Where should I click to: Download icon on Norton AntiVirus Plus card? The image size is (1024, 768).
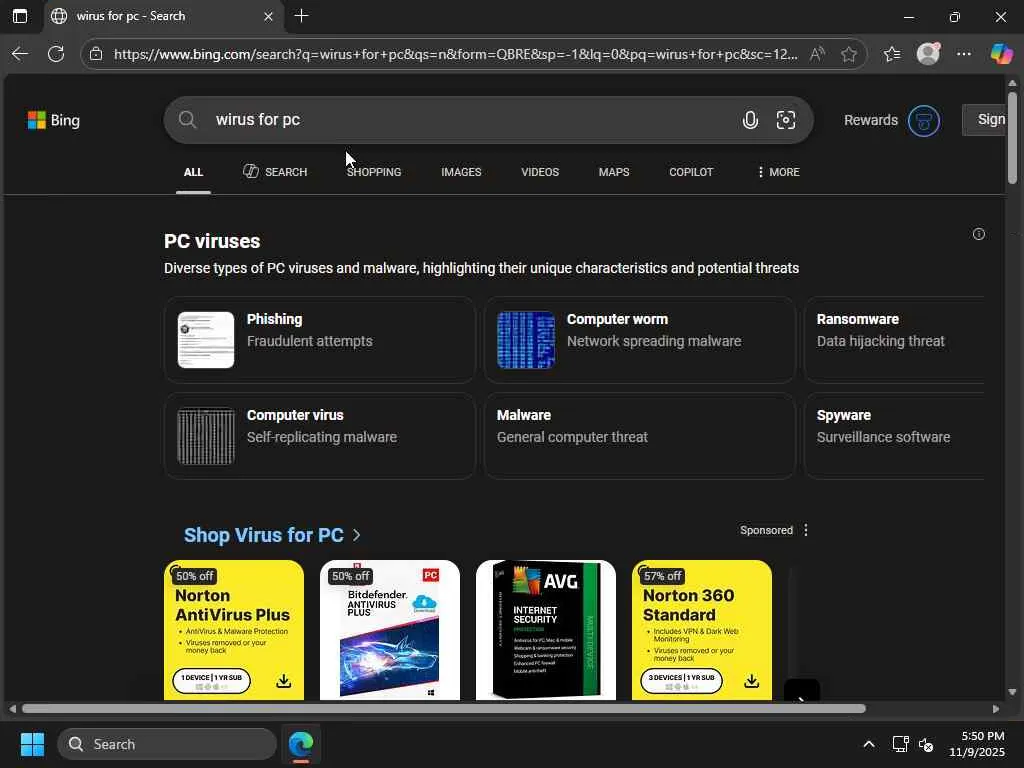pyautogui.click(x=283, y=680)
